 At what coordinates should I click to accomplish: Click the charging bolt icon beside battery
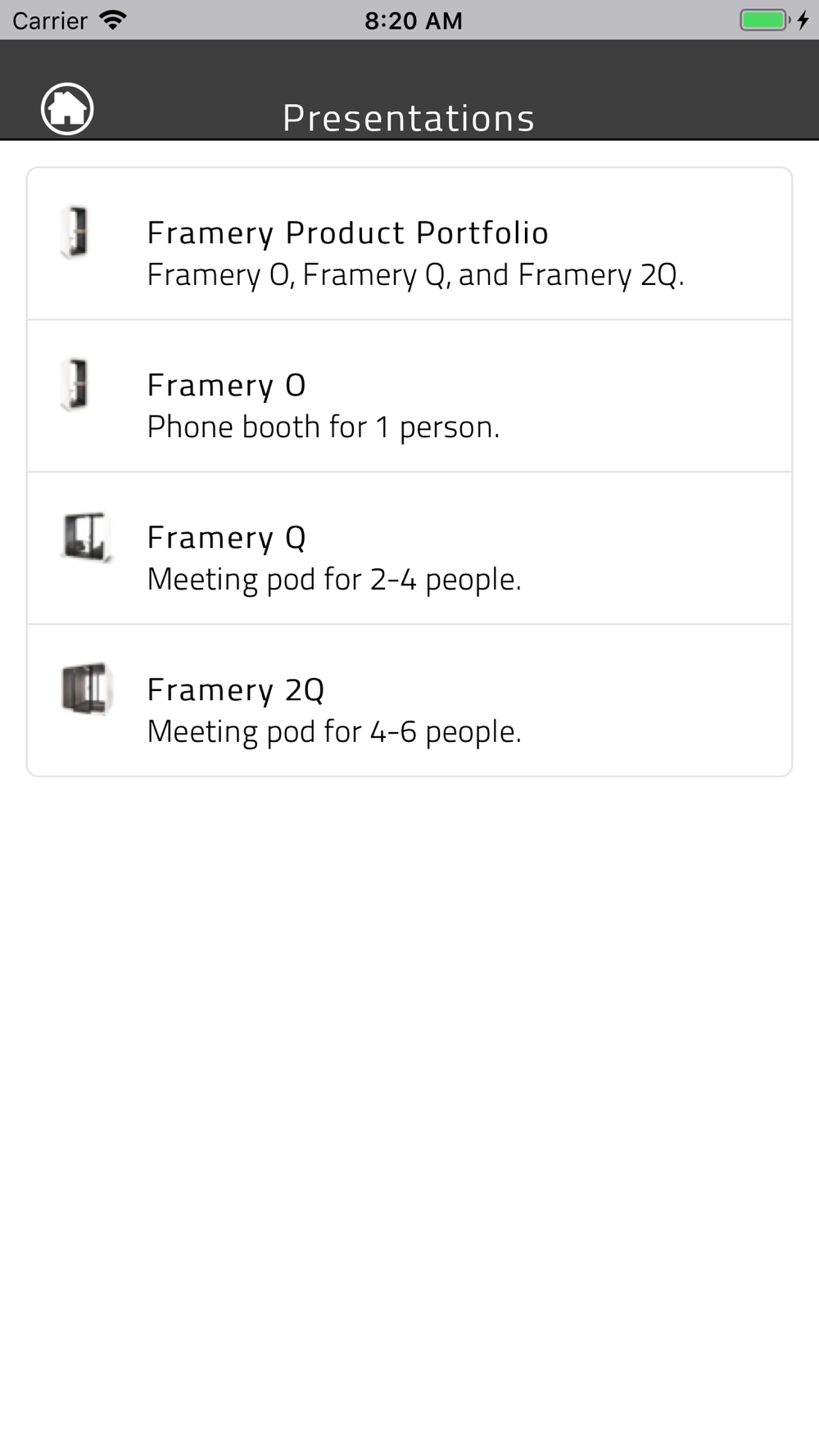[803, 20]
